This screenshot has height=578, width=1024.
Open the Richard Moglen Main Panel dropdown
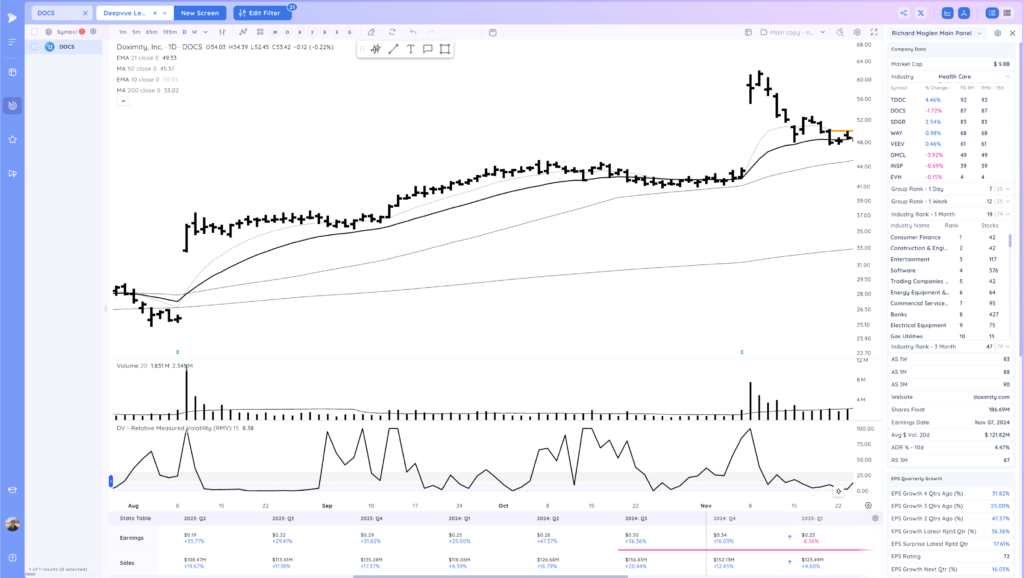tap(936, 33)
